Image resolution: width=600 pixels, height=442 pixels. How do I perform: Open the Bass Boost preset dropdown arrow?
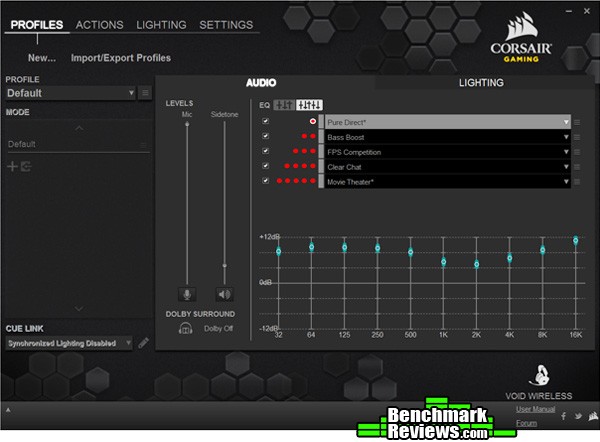pos(566,137)
